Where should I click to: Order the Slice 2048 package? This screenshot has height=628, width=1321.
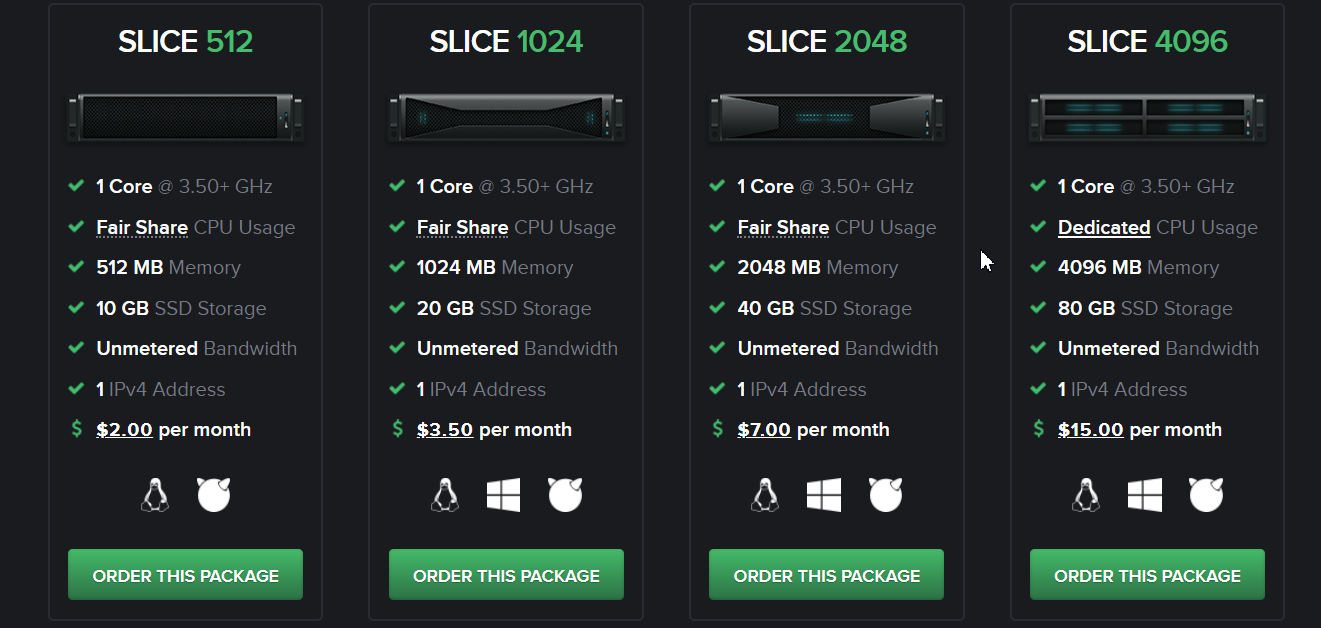click(x=826, y=575)
